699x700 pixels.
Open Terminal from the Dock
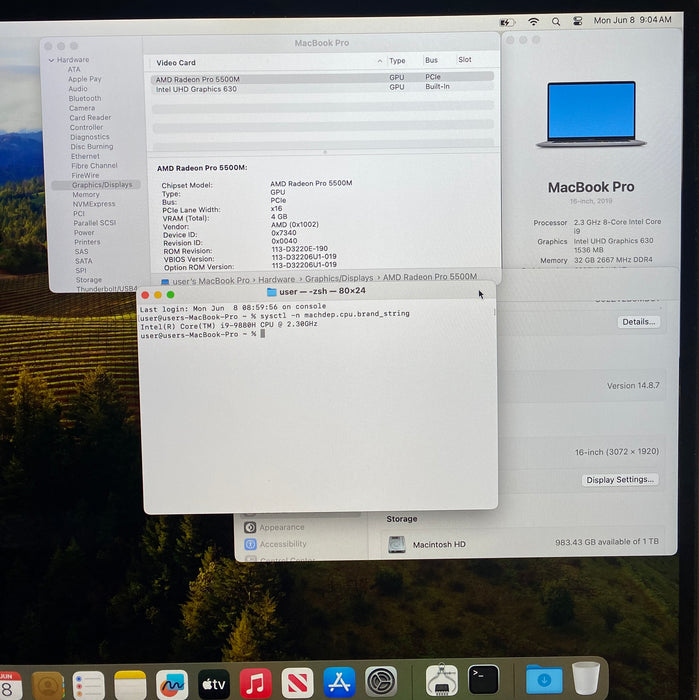[x=483, y=679]
